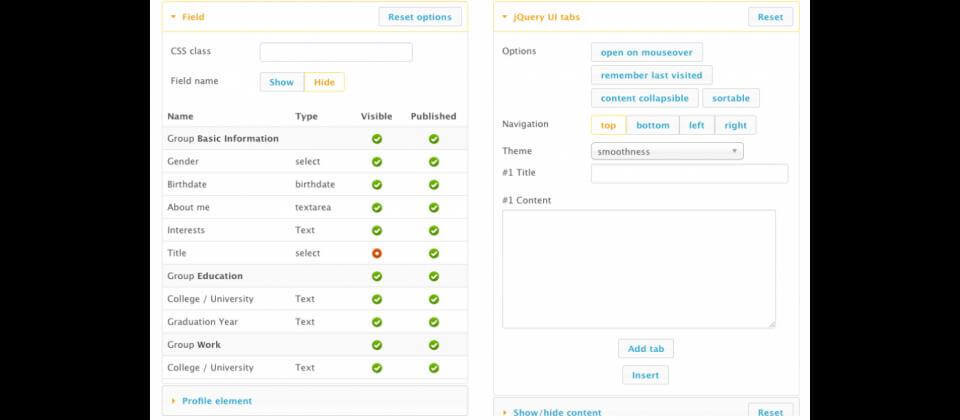Toggle Visible icon for Birthdate field
960x420 pixels.
click(x=377, y=184)
